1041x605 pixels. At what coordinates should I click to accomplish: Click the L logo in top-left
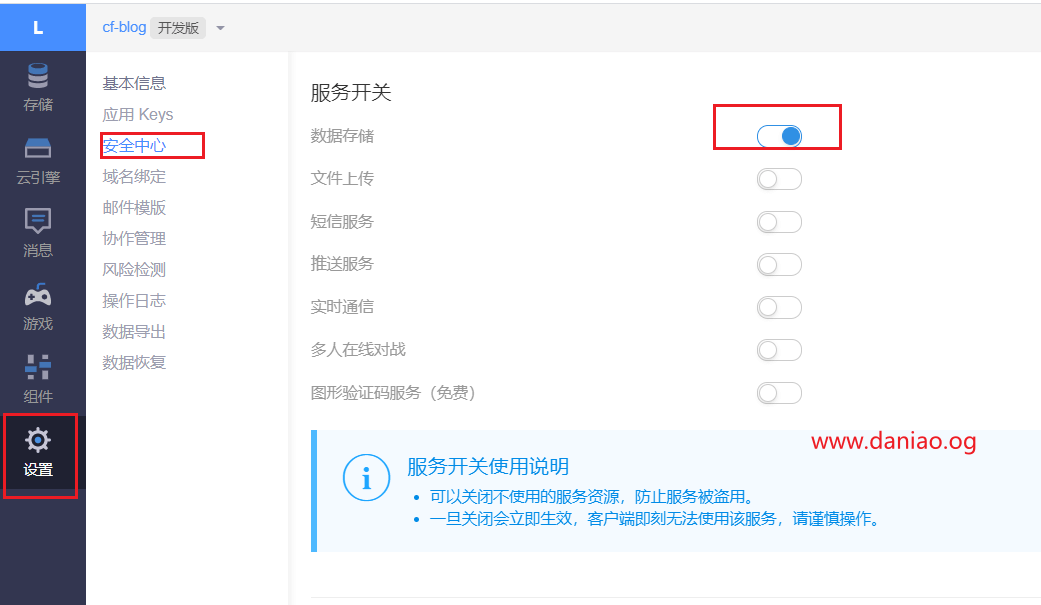tap(38, 27)
